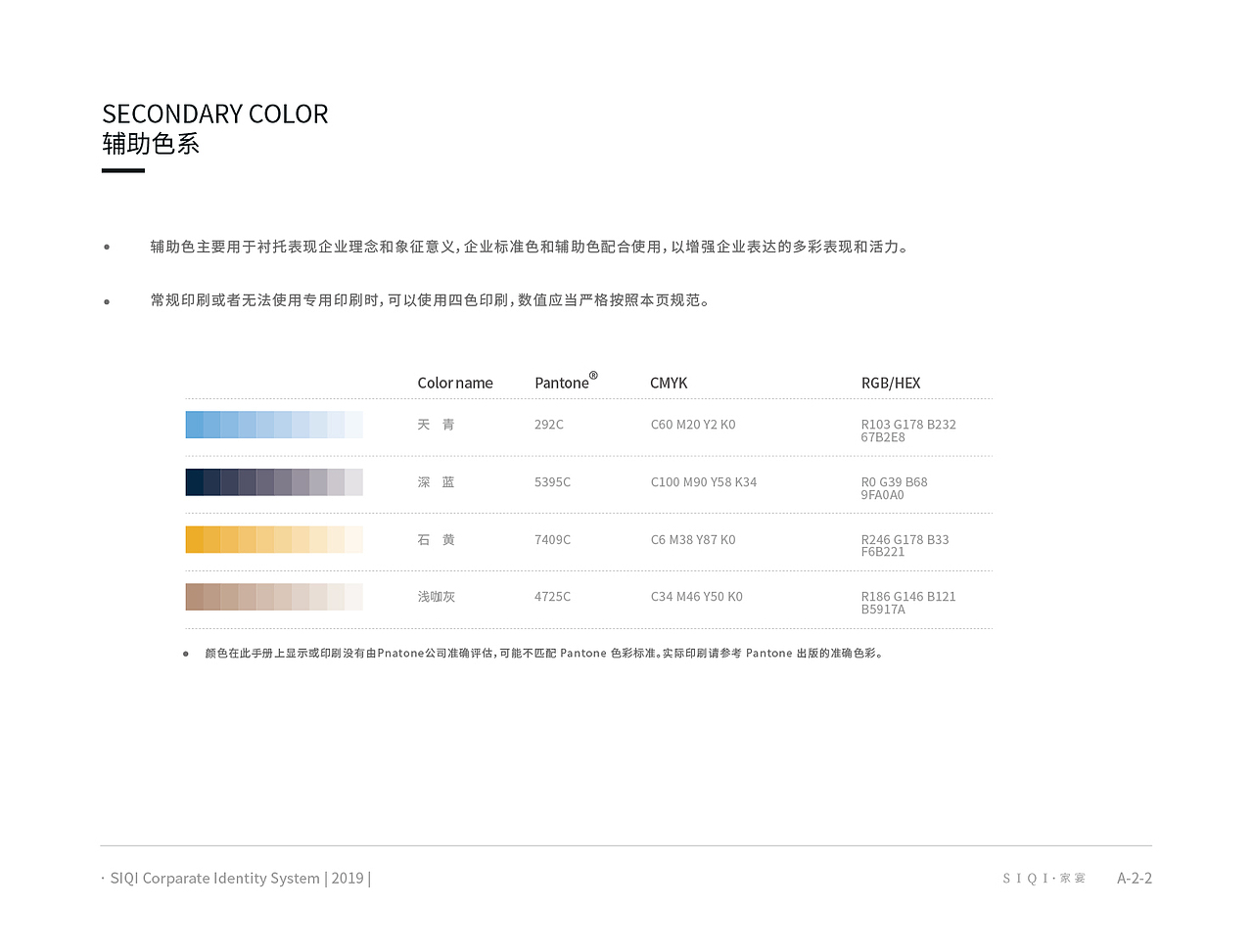
Task: Click the page number A-2-2
Action: point(1135,879)
